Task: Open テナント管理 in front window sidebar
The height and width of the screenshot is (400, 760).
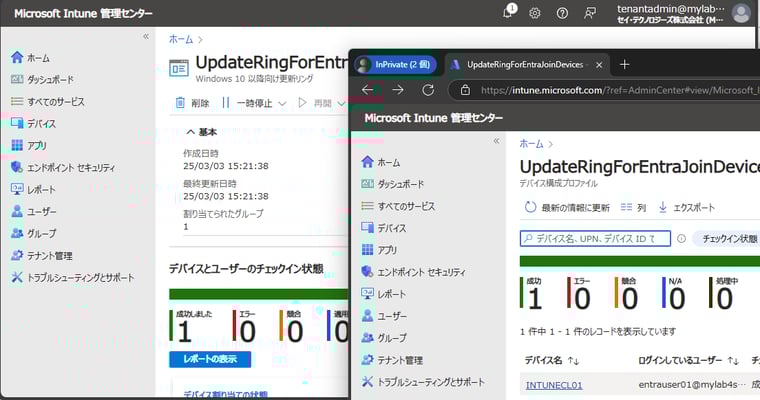Action: (x=392, y=360)
